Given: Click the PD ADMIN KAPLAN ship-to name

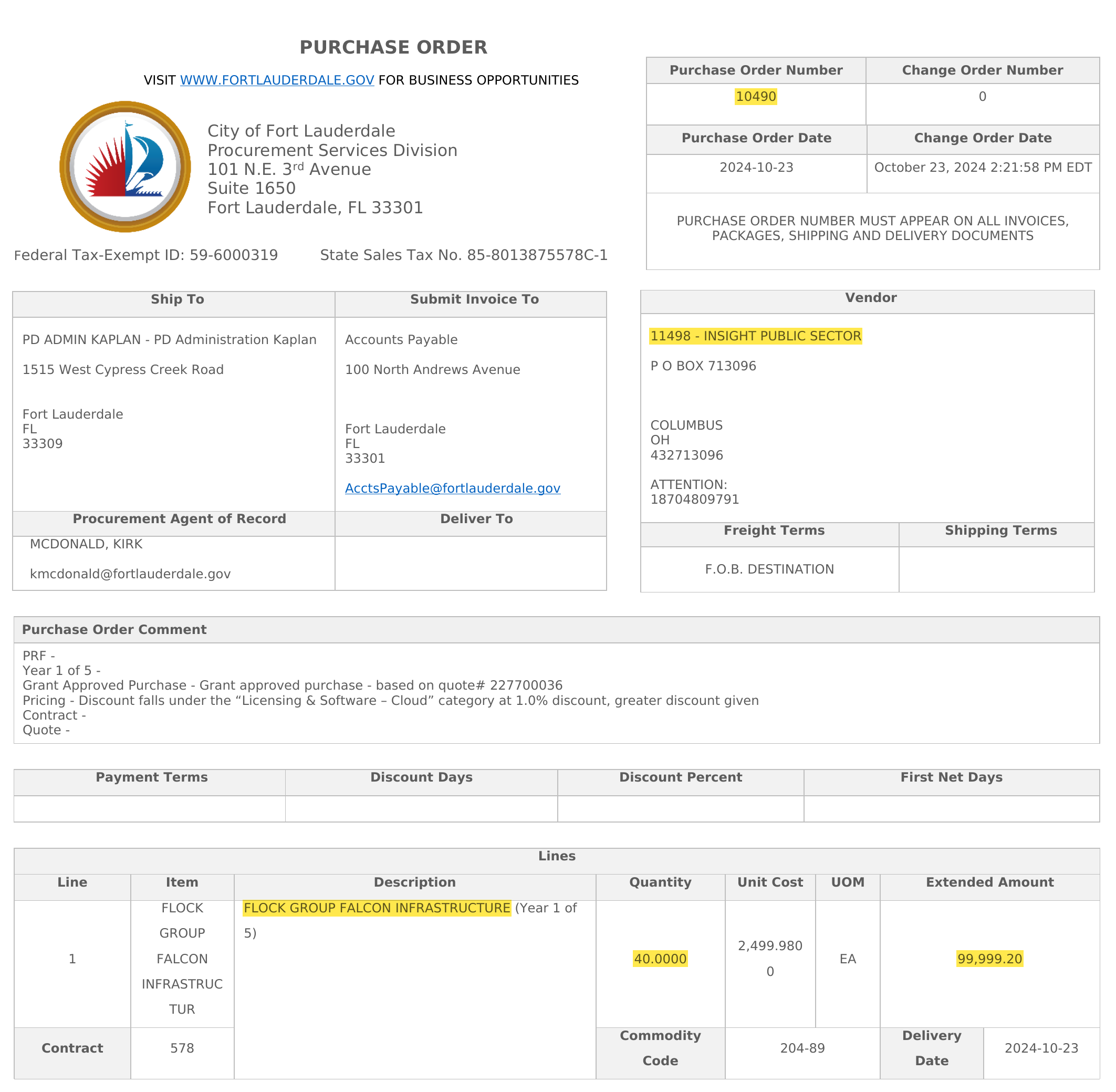Looking at the screenshot, I should tap(169, 339).
